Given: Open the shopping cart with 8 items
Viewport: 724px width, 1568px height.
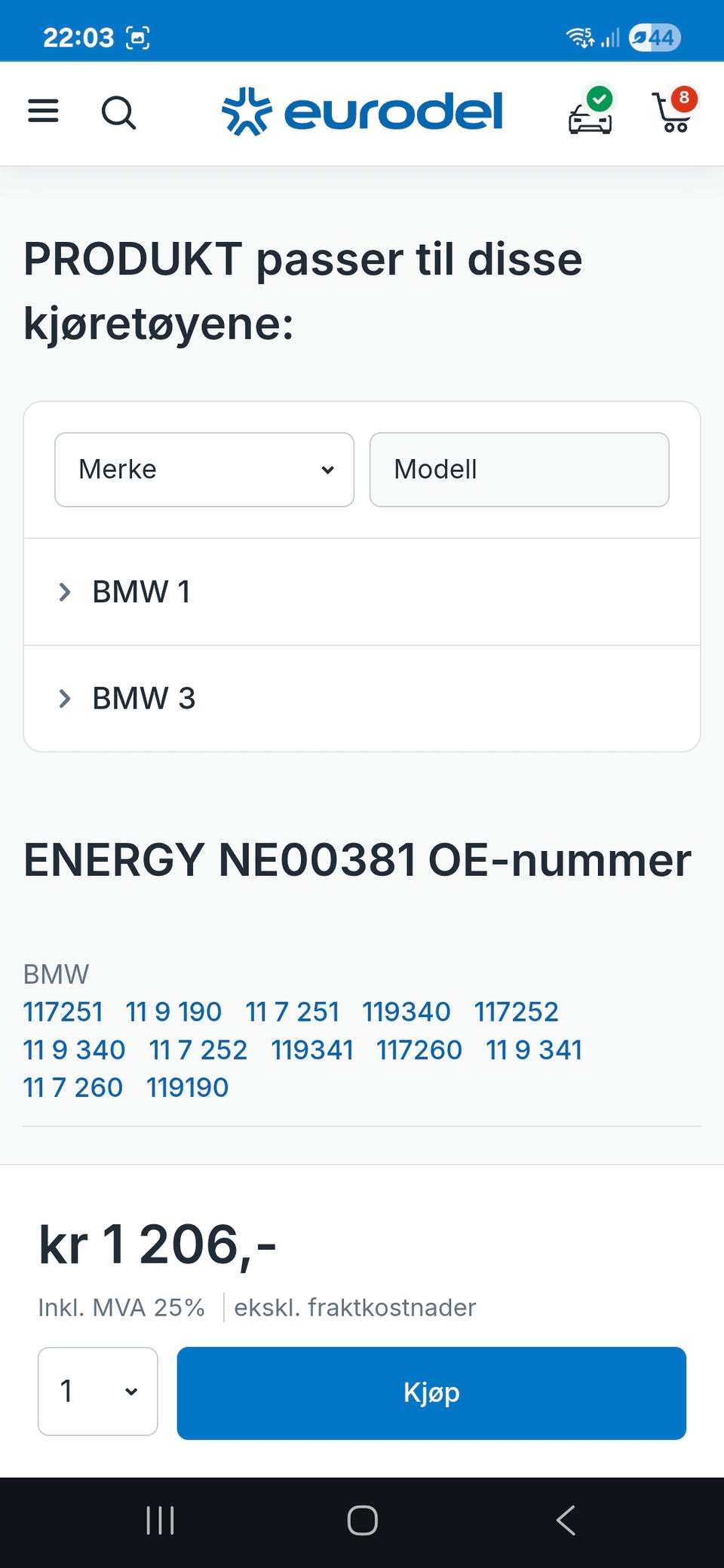Looking at the screenshot, I should pyautogui.click(x=673, y=112).
